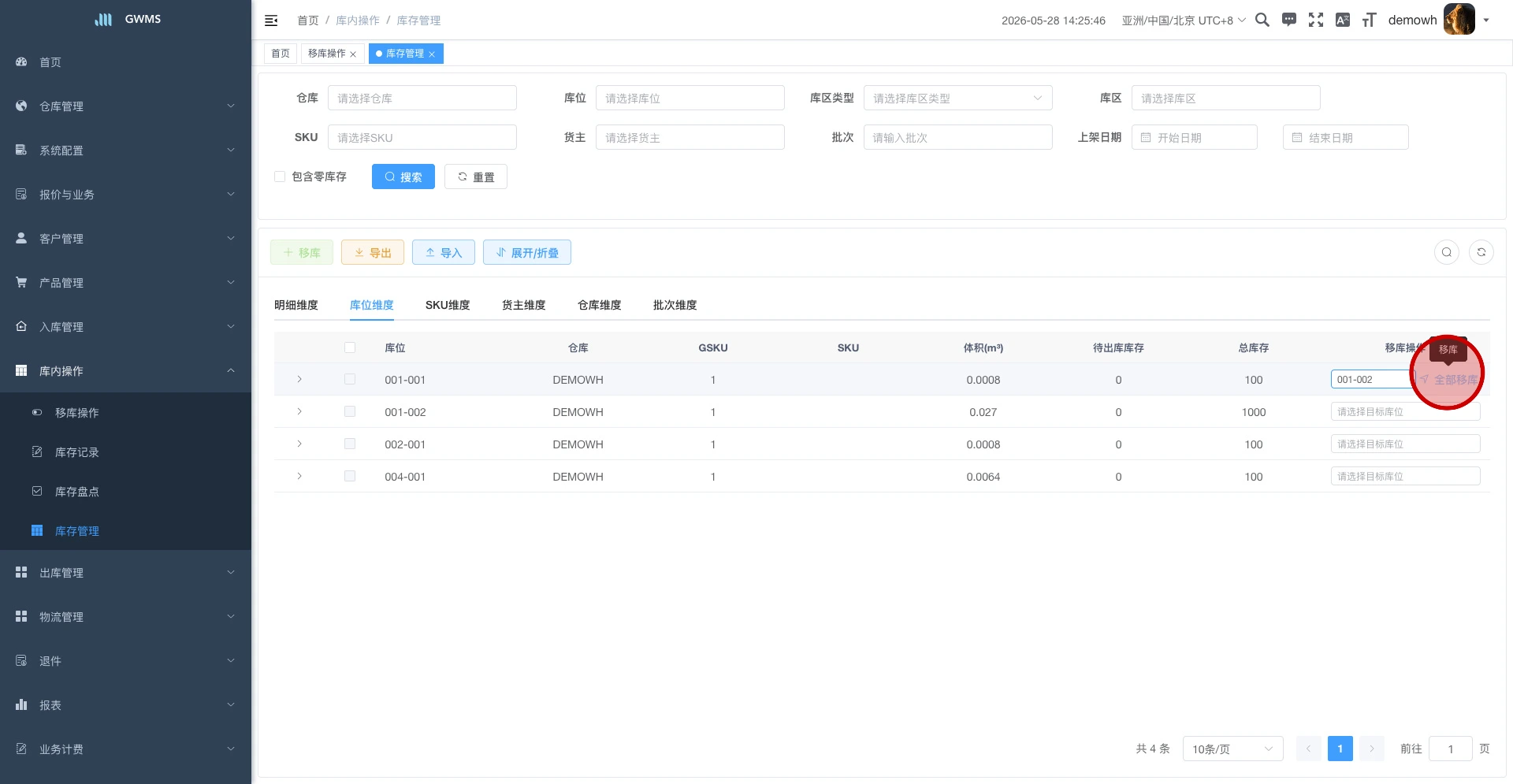Screen dimensions: 1513x784
Task: Click the demowh user avatar
Action: pos(1459,20)
